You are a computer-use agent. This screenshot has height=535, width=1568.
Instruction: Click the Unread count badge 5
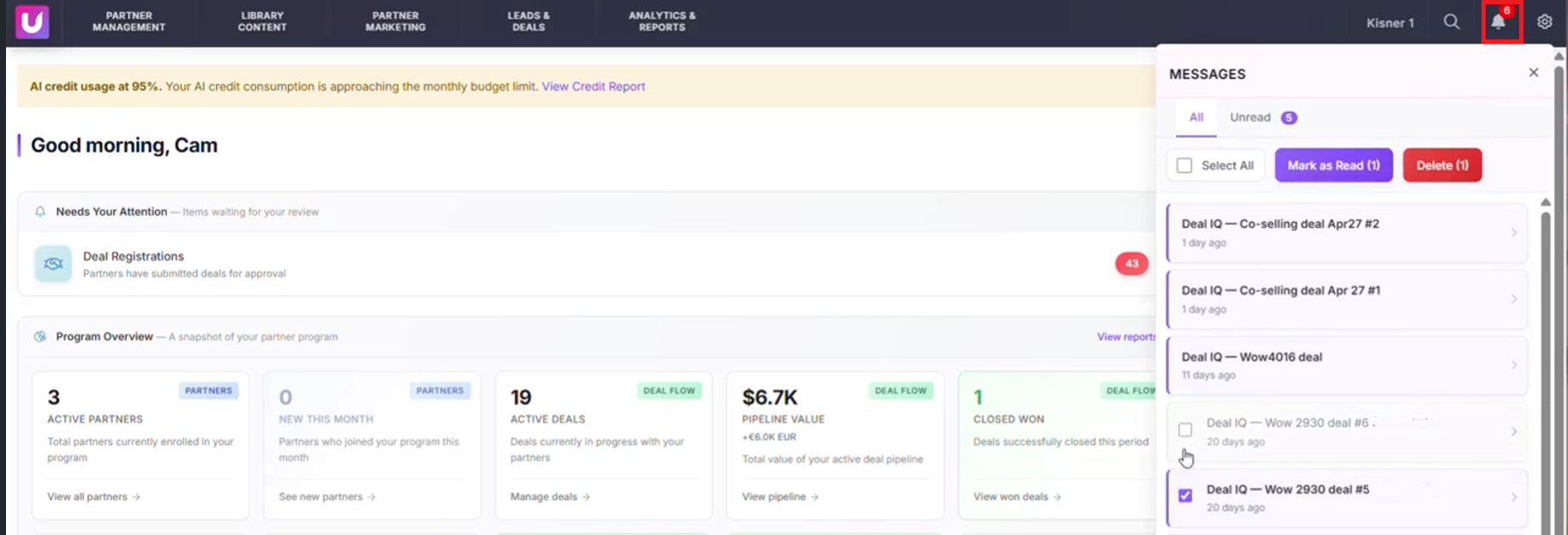coord(1289,118)
